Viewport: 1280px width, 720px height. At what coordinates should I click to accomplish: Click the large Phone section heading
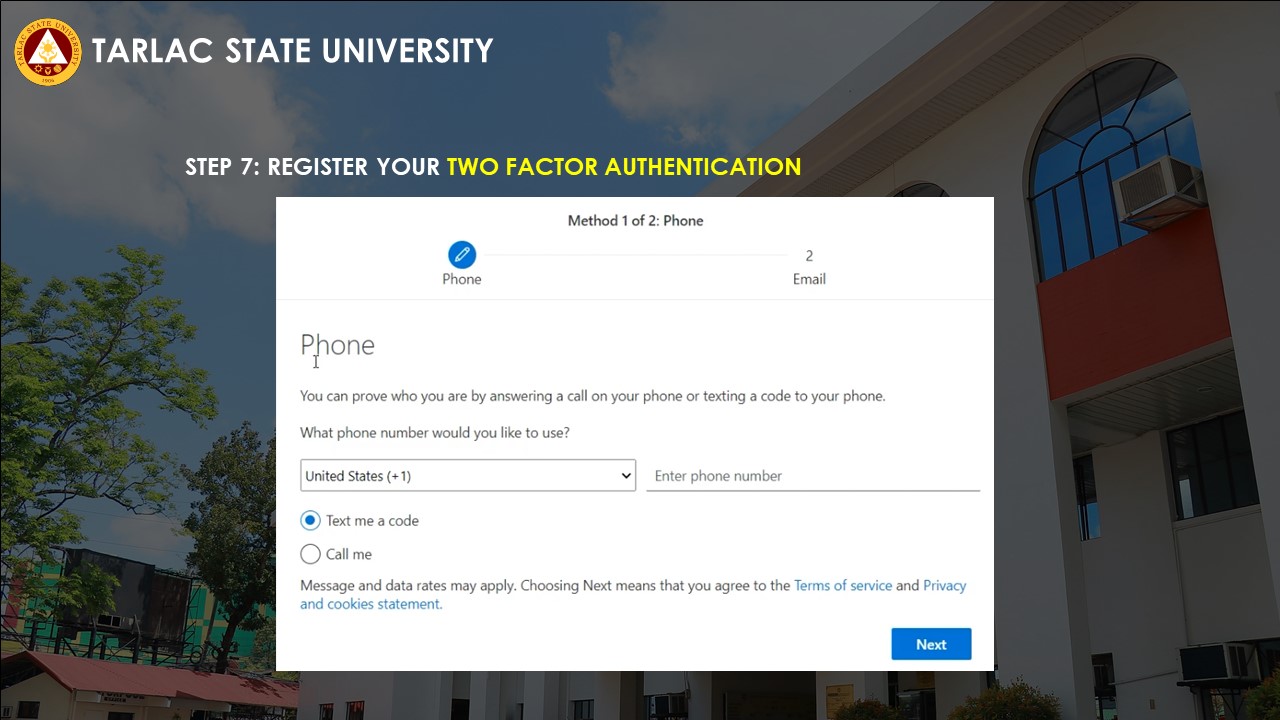pos(338,345)
